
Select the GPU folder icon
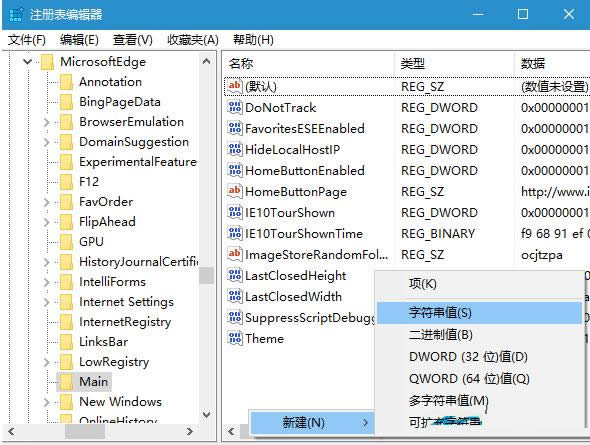click(66, 241)
